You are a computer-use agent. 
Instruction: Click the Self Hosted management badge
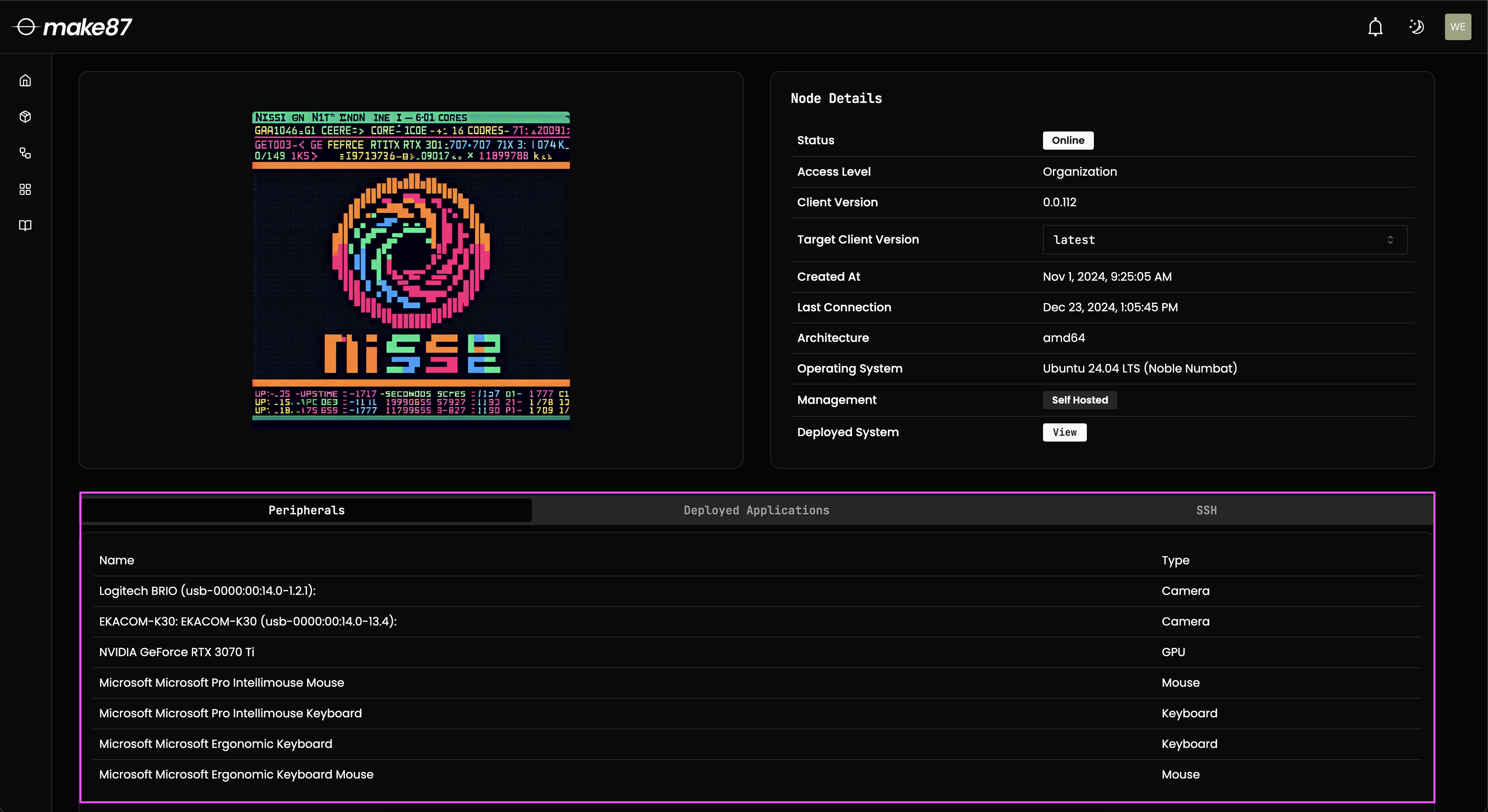pos(1079,400)
